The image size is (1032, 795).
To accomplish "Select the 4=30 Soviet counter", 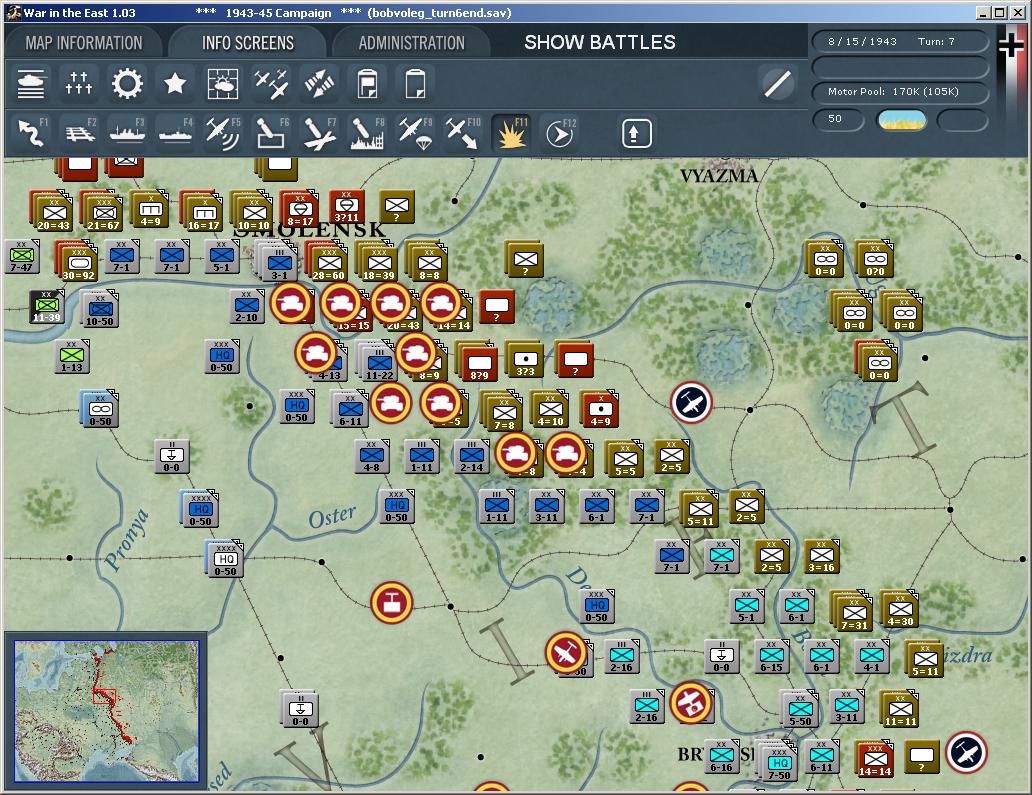I will pyautogui.click(x=900, y=609).
